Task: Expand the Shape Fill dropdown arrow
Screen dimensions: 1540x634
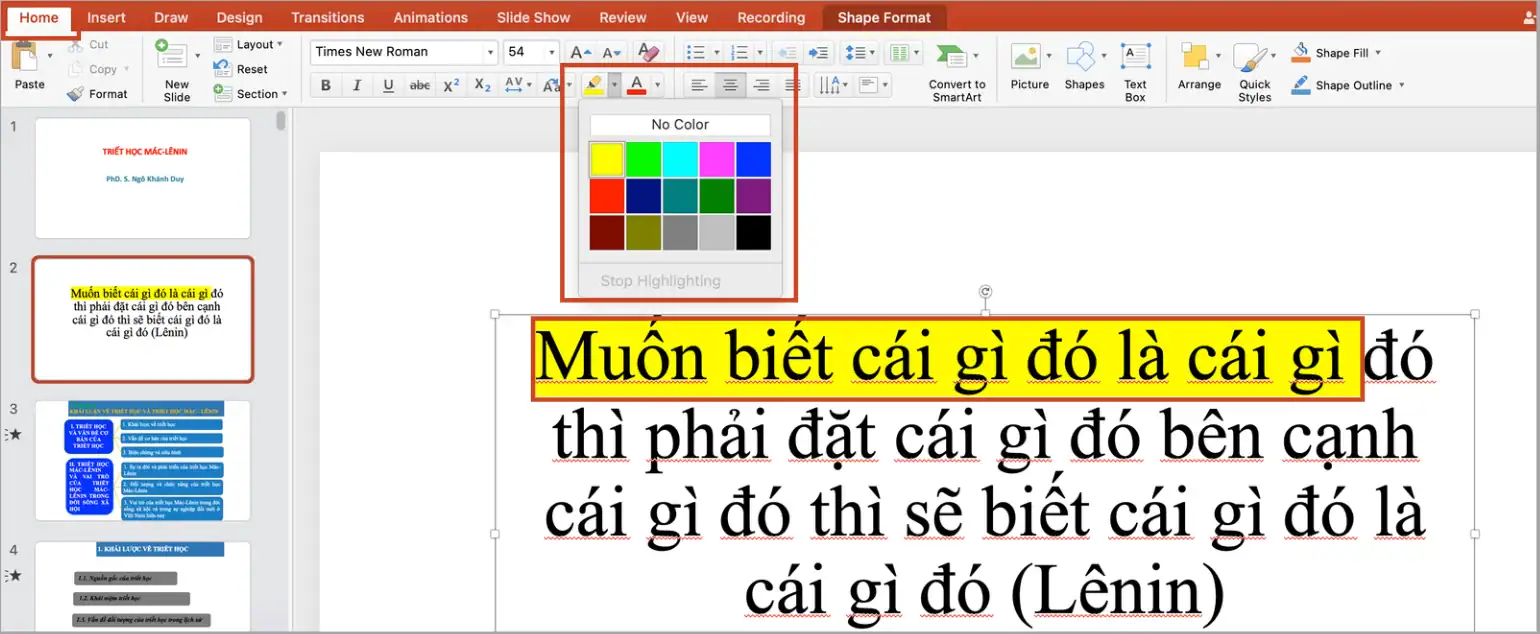Action: coord(1378,53)
